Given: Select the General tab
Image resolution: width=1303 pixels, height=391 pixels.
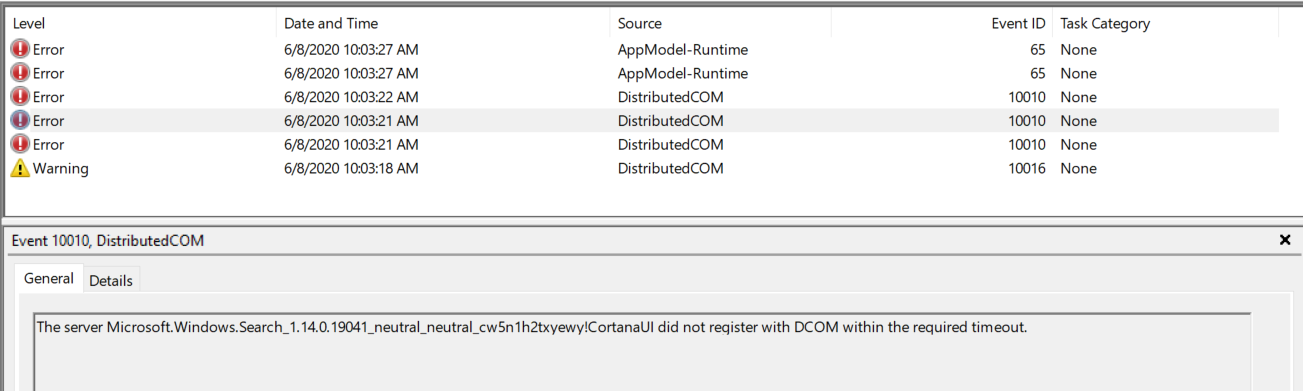Looking at the screenshot, I should pyautogui.click(x=49, y=279).
